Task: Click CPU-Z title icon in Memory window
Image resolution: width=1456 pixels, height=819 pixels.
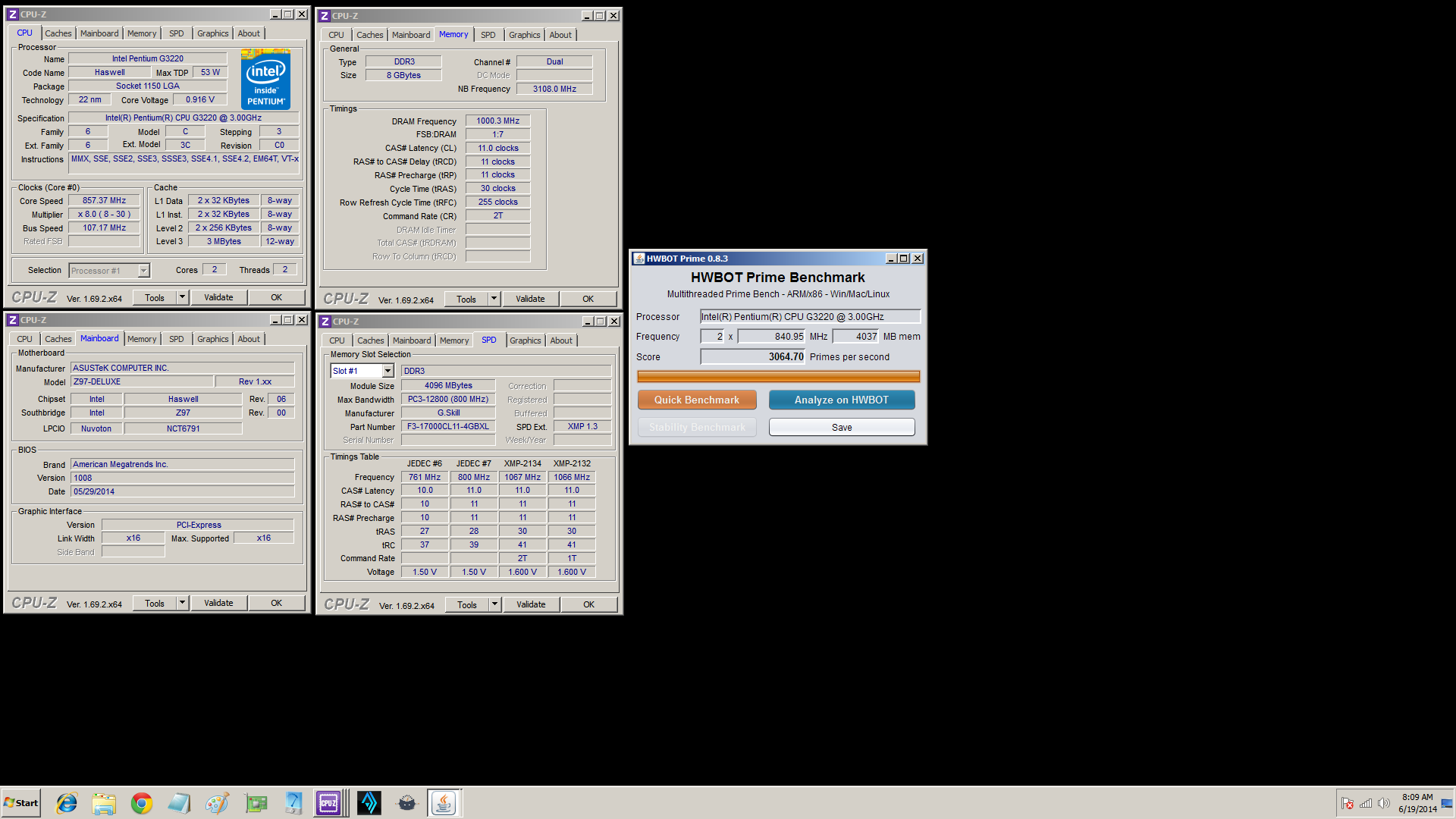Action: coord(325,16)
